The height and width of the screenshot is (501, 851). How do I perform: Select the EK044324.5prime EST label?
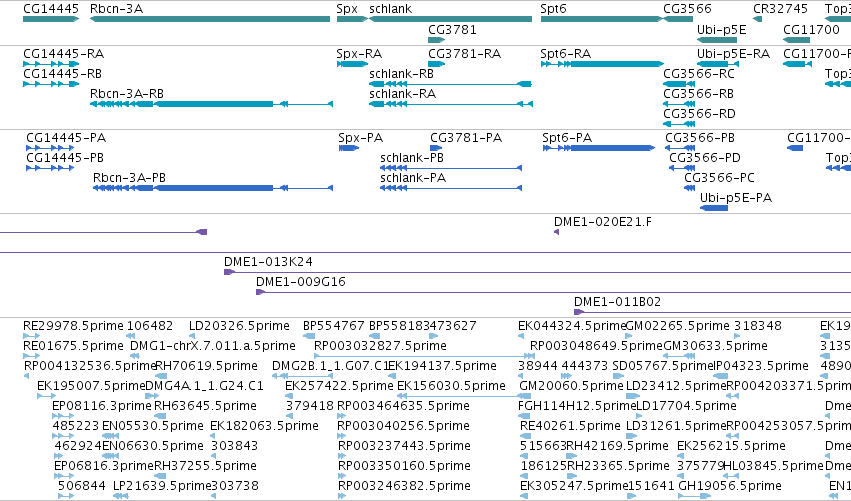[572, 326]
